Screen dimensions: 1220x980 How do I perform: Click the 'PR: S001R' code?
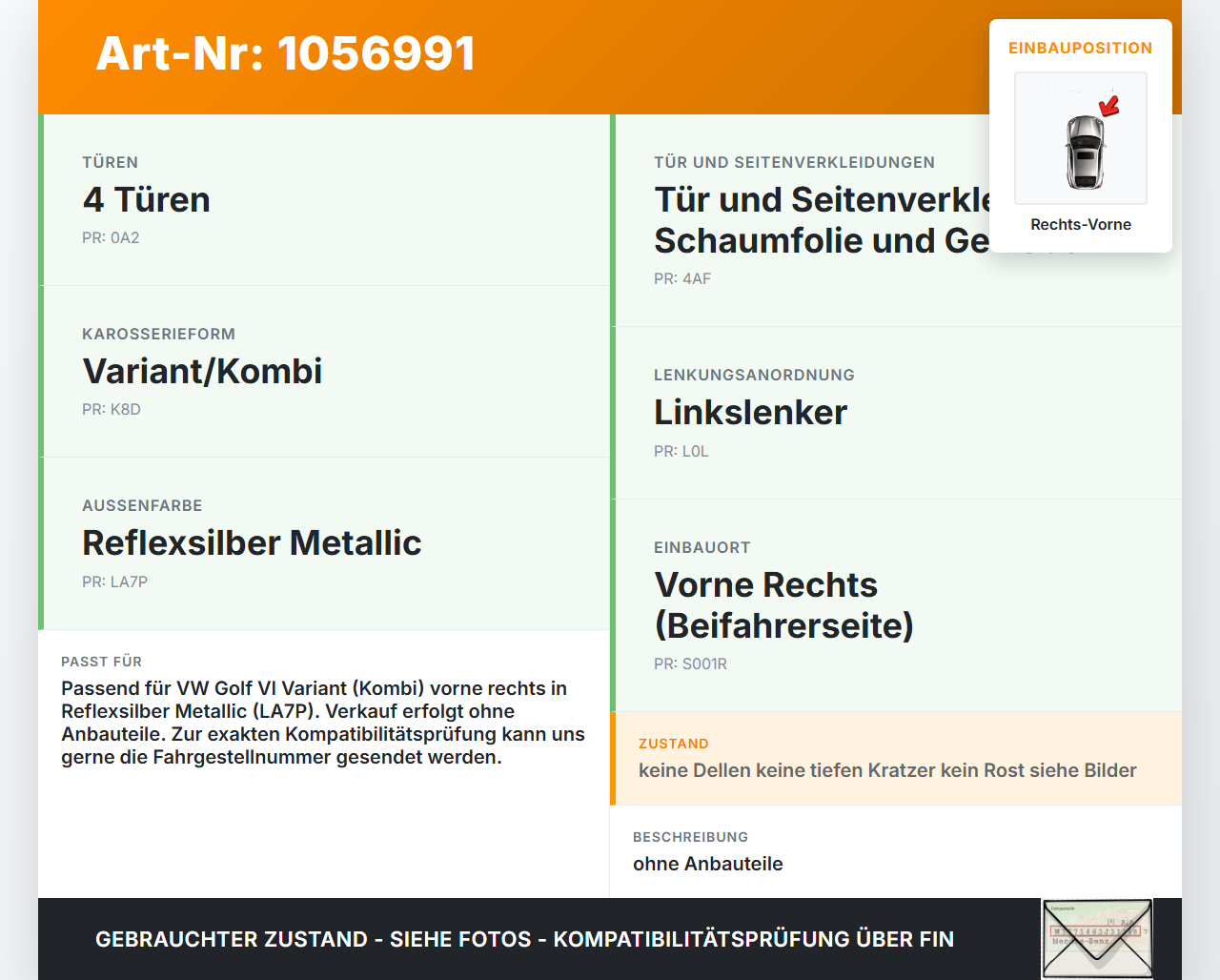[x=690, y=664]
